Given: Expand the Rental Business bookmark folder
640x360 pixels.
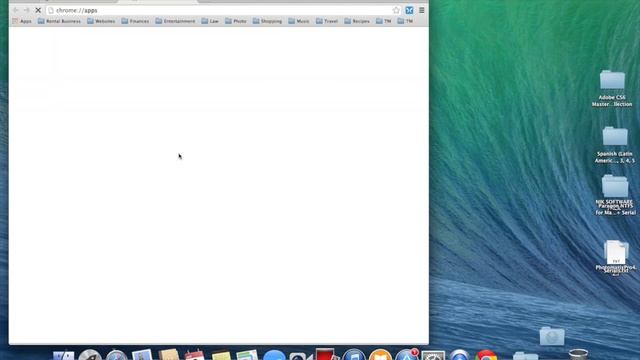Looking at the screenshot, I should click(x=59, y=21).
